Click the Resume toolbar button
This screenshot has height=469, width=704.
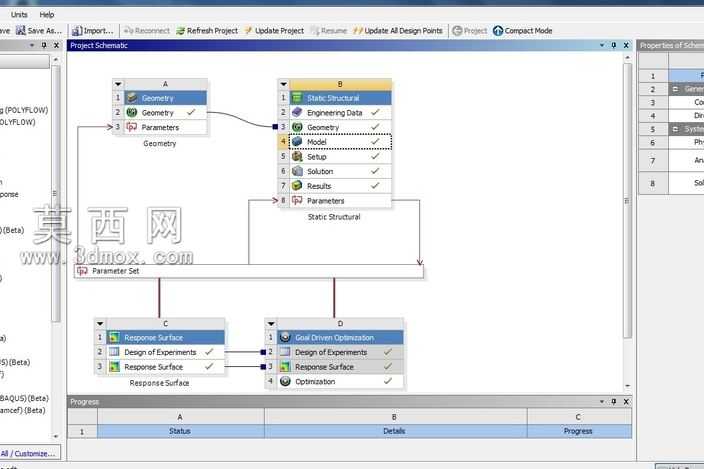[329, 31]
